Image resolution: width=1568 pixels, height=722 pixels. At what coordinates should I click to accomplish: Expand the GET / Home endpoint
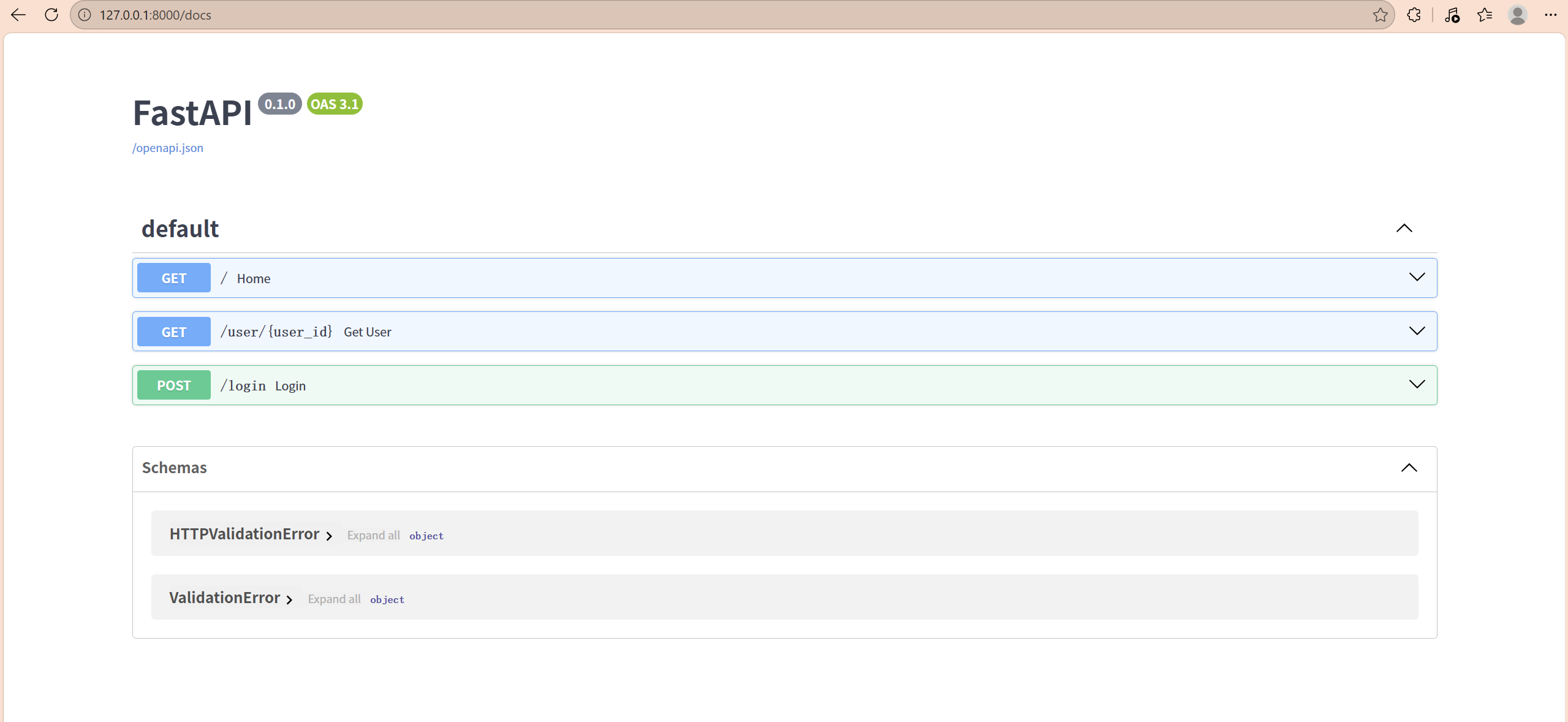(1417, 278)
